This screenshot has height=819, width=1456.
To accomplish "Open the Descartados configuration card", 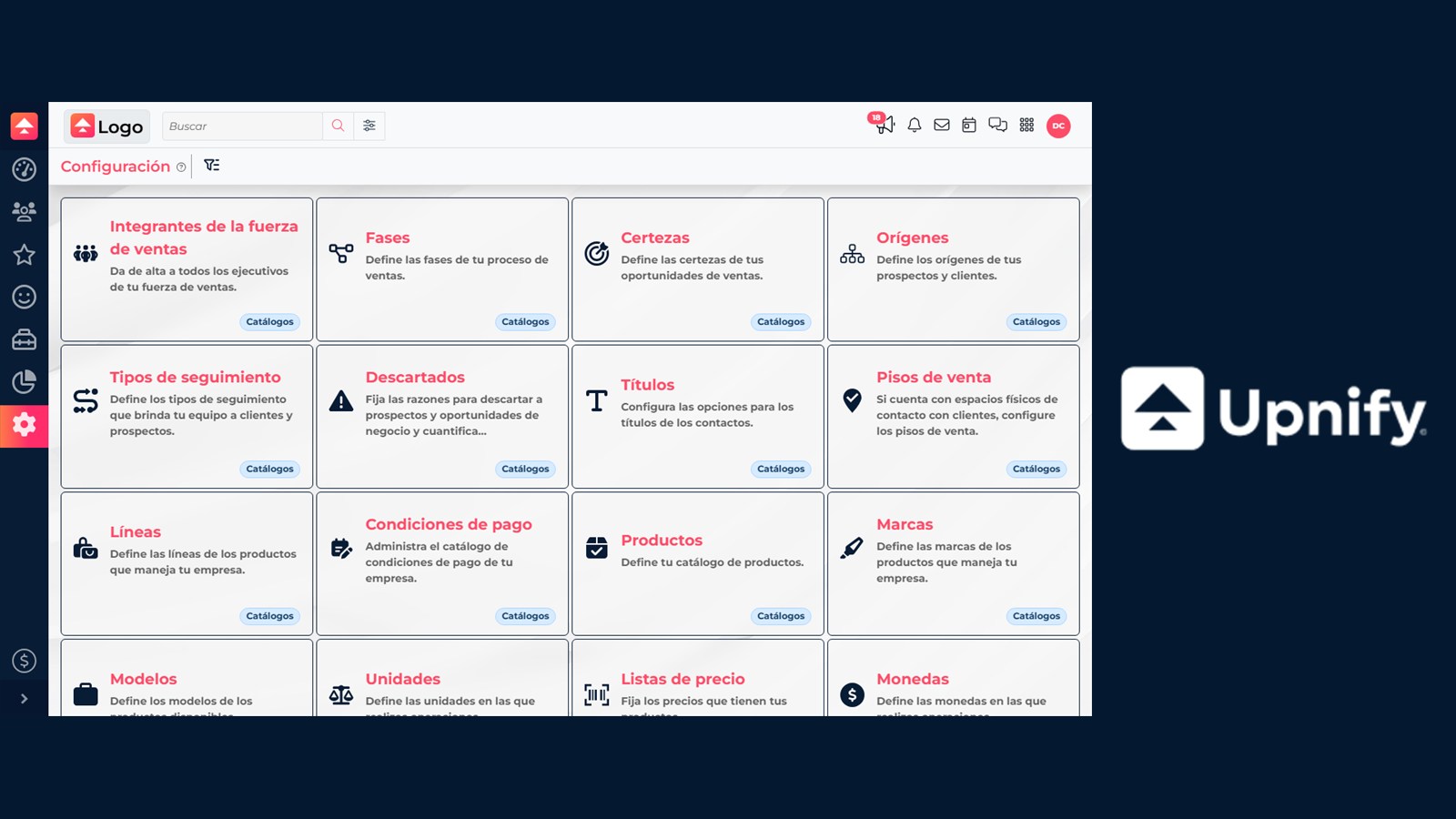I will pos(442,417).
